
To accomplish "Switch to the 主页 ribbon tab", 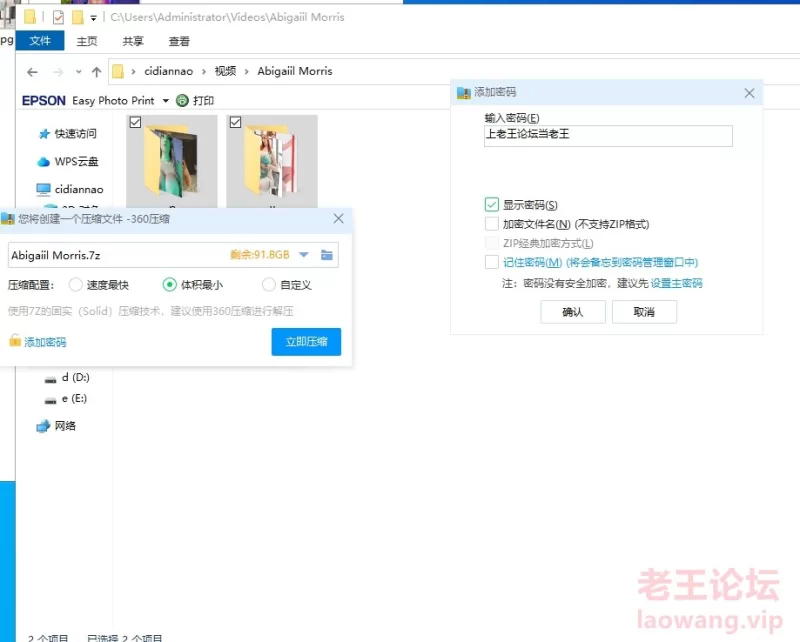I will pyautogui.click(x=87, y=41).
